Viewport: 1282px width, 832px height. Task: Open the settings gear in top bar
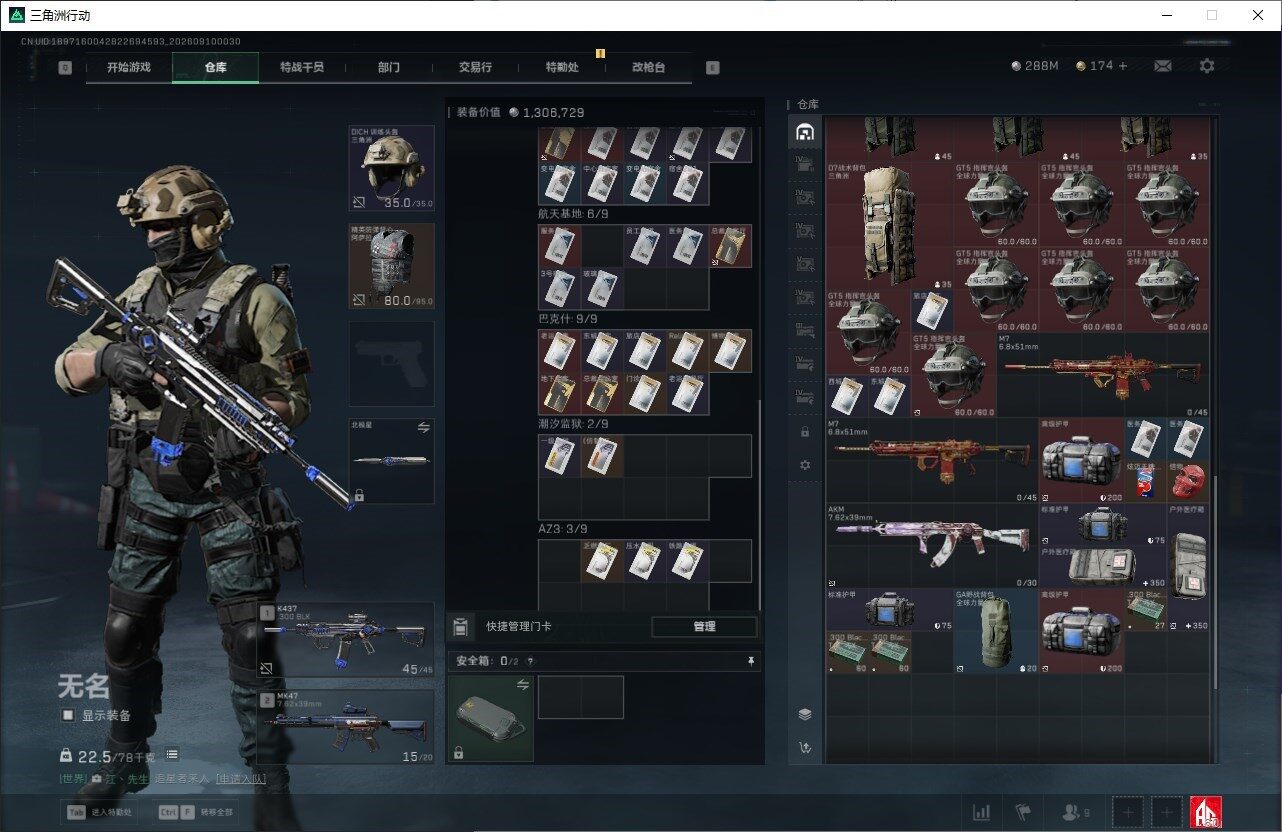[x=1207, y=66]
